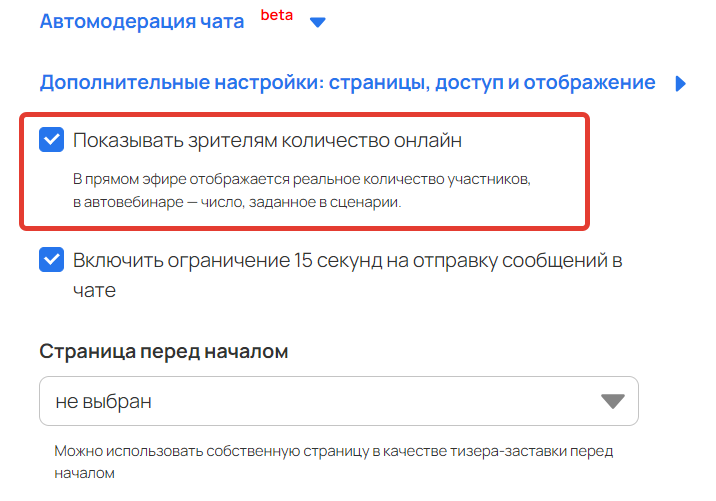
Task: Click the hint about тизера-заставки перед началом
Action: click(x=333, y=462)
